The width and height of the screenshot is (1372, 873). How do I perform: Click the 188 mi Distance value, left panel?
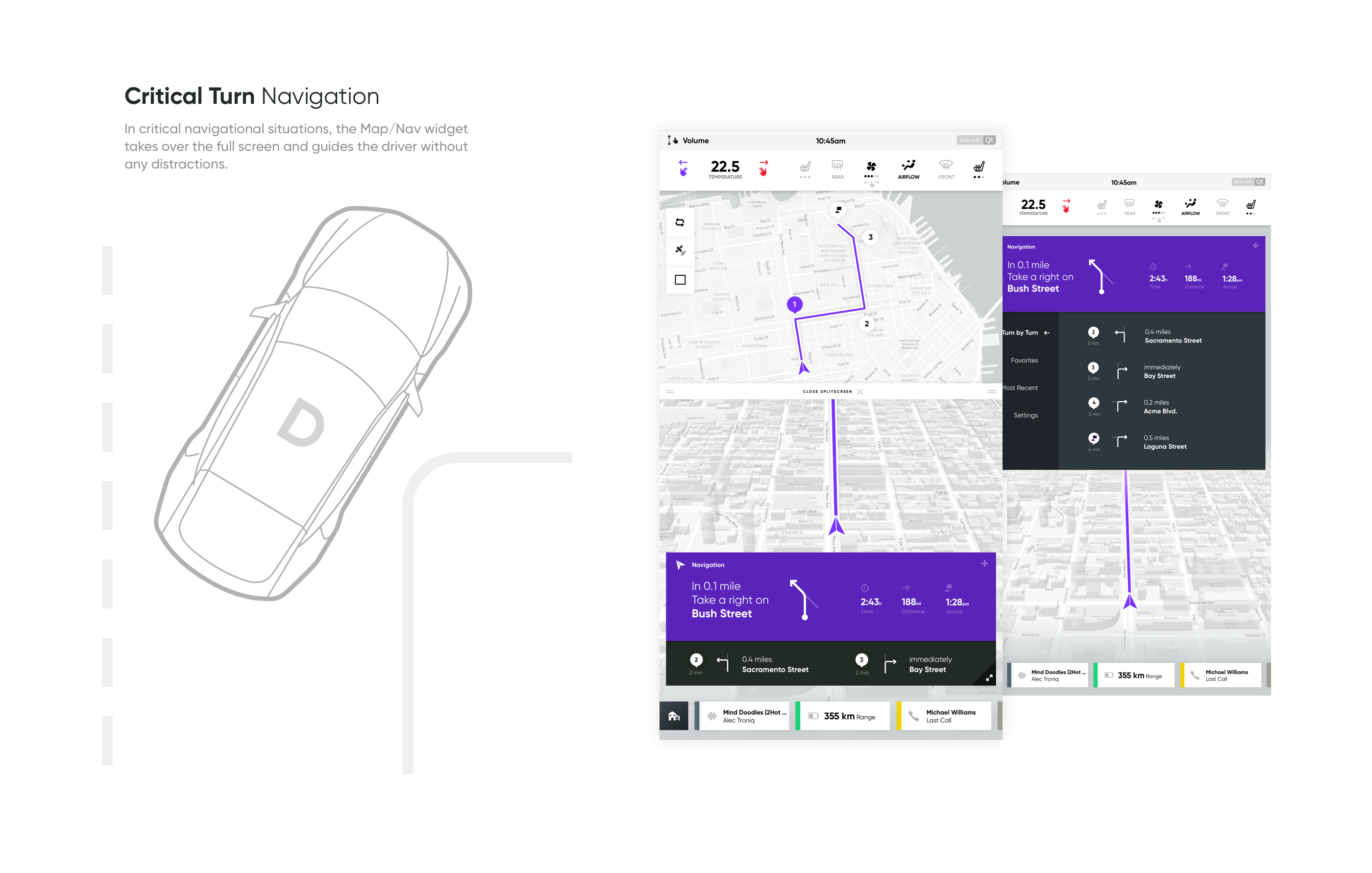[x=912, y=602]
